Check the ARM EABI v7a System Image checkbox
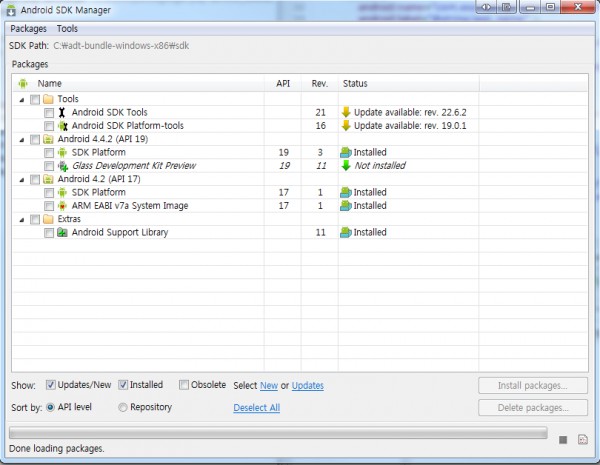 pos(49,206)
